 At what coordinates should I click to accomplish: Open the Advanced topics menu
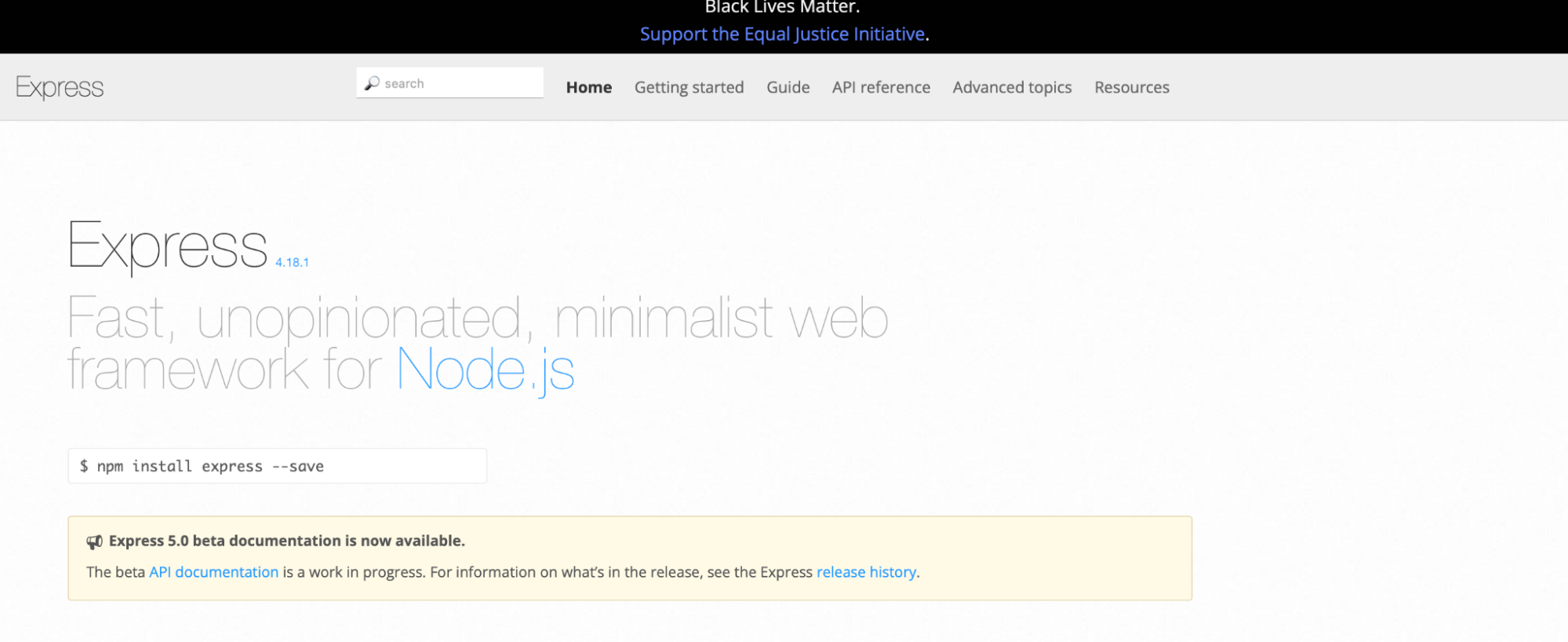point(1013,87)
